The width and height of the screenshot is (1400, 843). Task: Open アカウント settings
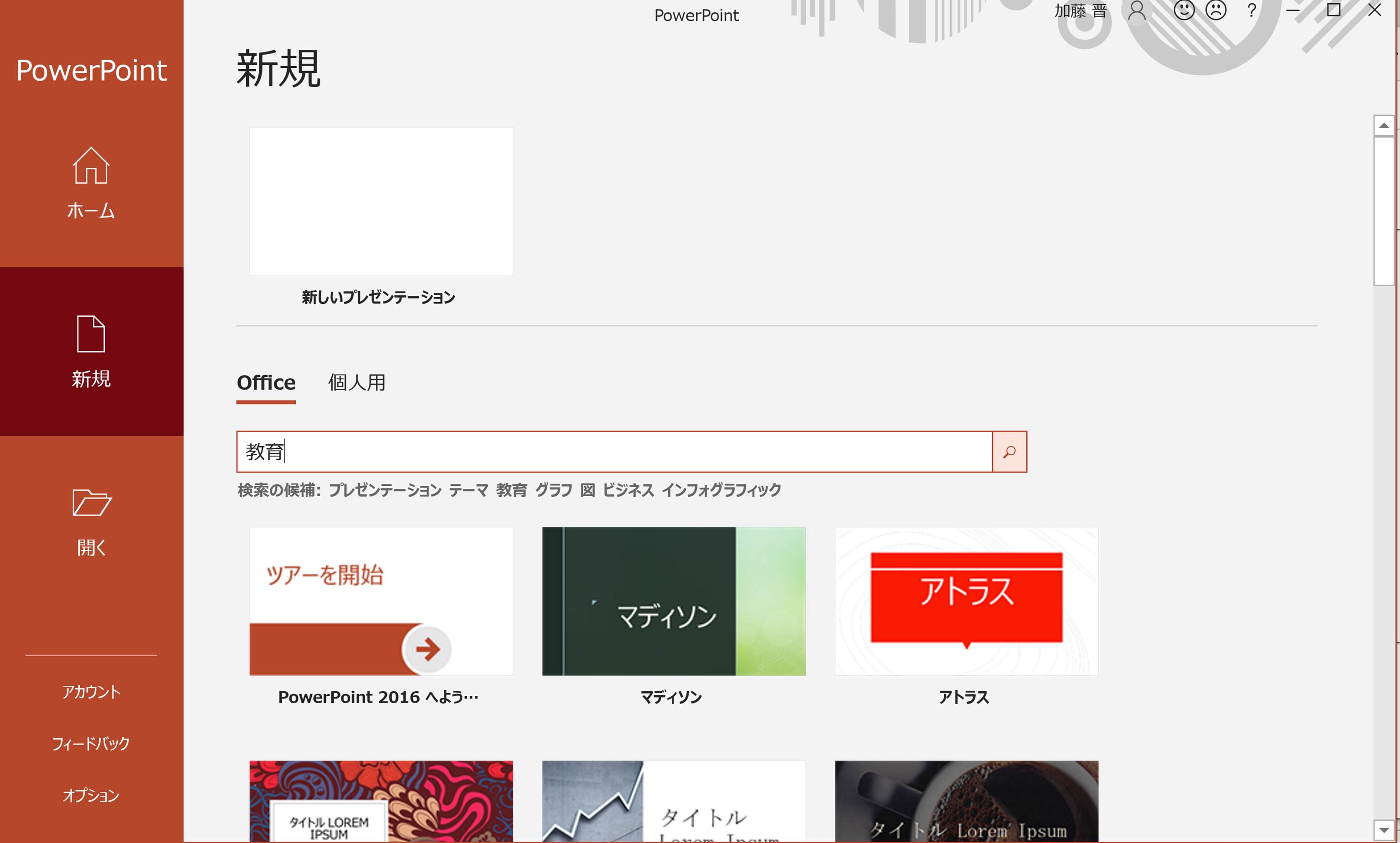coord(91,691)
